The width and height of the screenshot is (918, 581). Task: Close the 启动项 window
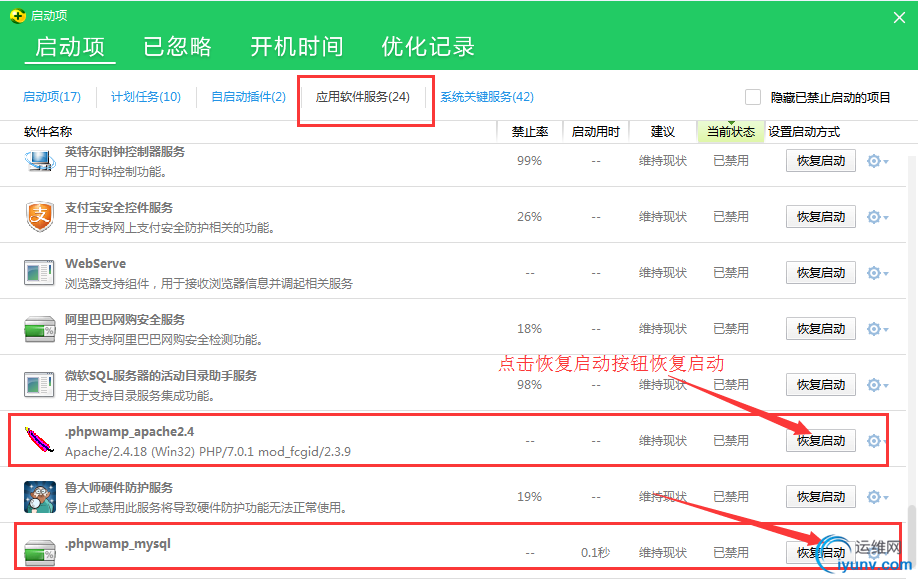tap(899, 18)
